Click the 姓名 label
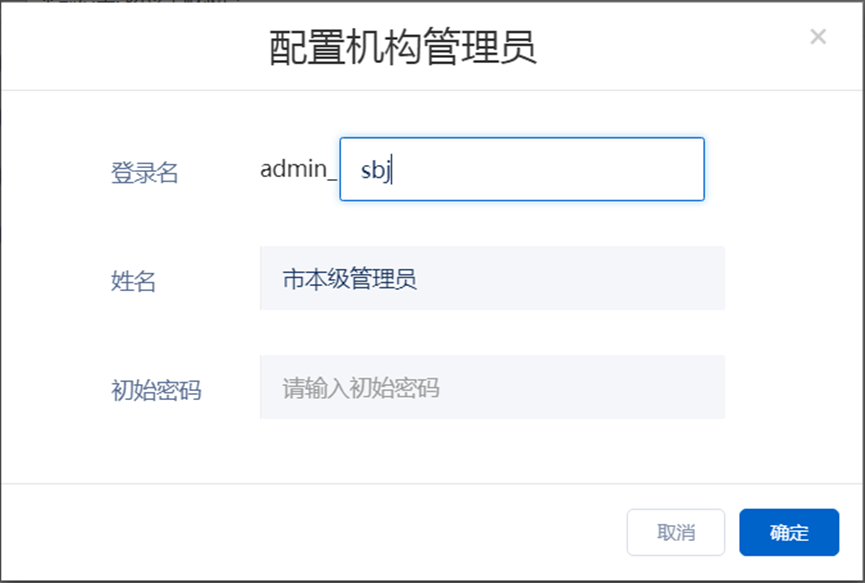 133,281
